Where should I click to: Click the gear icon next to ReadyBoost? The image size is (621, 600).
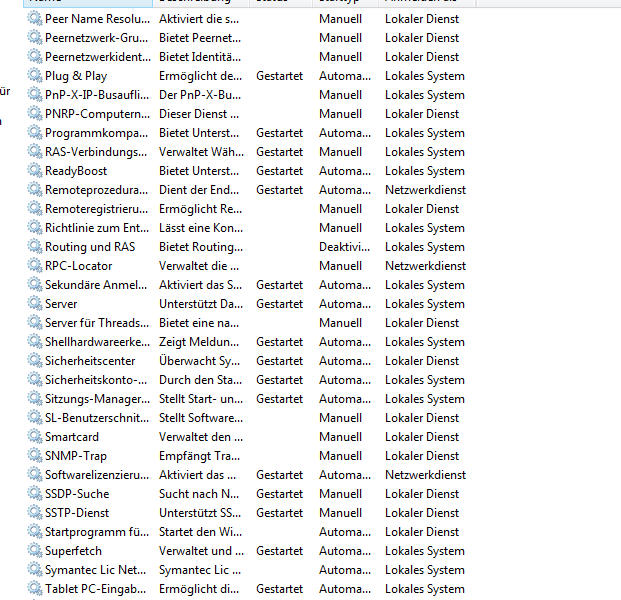(35, 171)
